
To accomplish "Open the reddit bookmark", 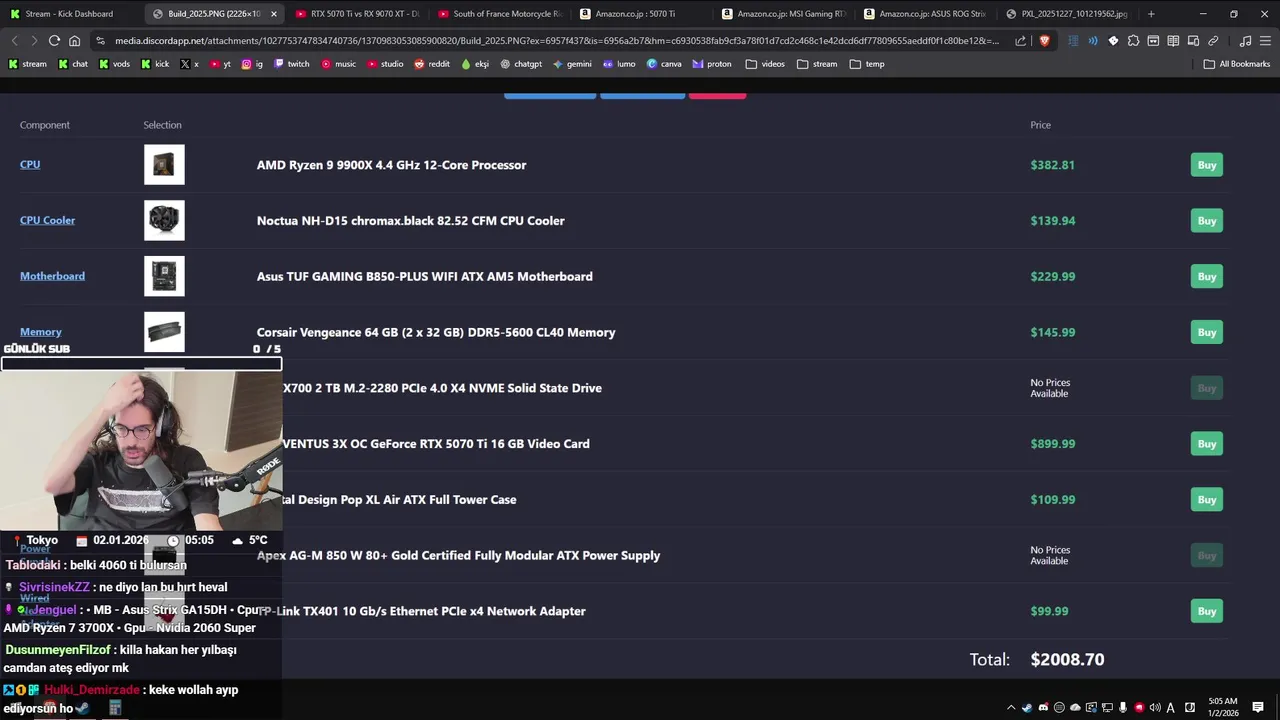I will point(431,64).
